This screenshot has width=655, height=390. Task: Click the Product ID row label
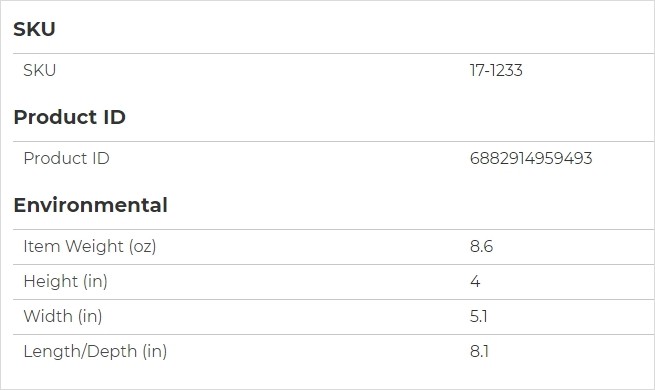click(x=66, y=158)
